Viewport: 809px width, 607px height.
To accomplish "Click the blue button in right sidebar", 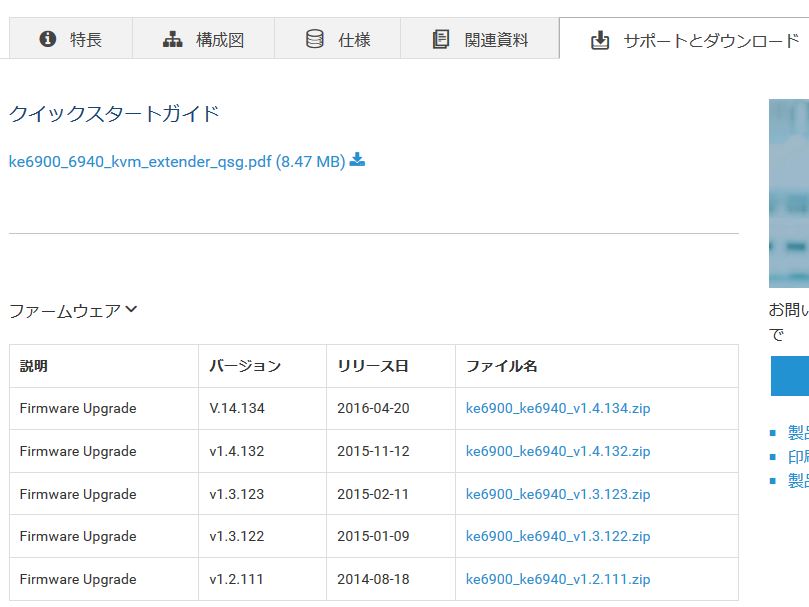I will [790, 375].
